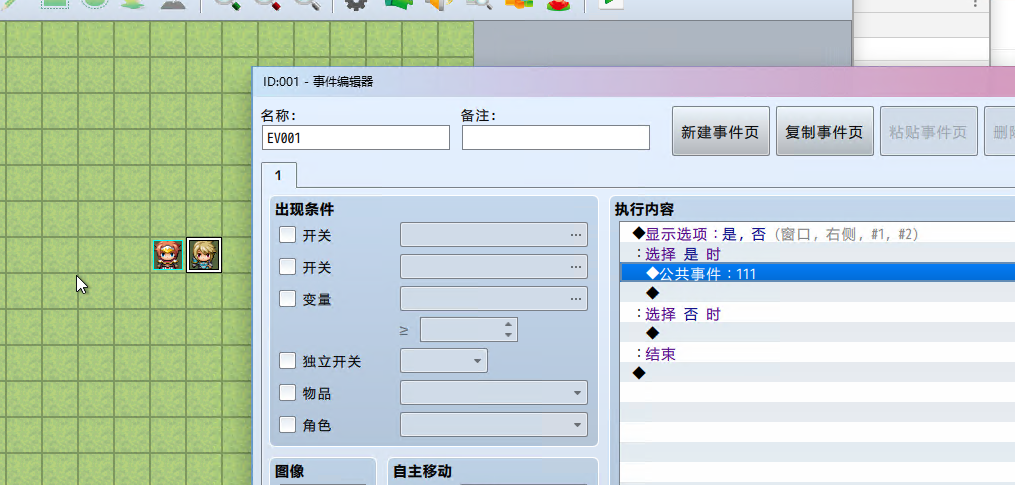
Task: Select the 公共事件：111 command row
Action: click(817, 273)
